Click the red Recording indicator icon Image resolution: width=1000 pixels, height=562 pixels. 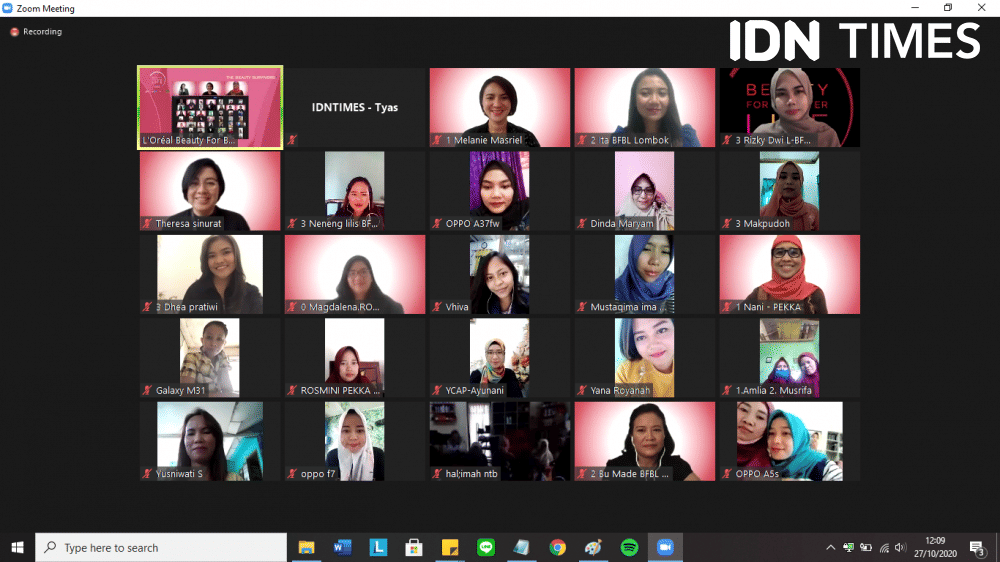point(14,32)
